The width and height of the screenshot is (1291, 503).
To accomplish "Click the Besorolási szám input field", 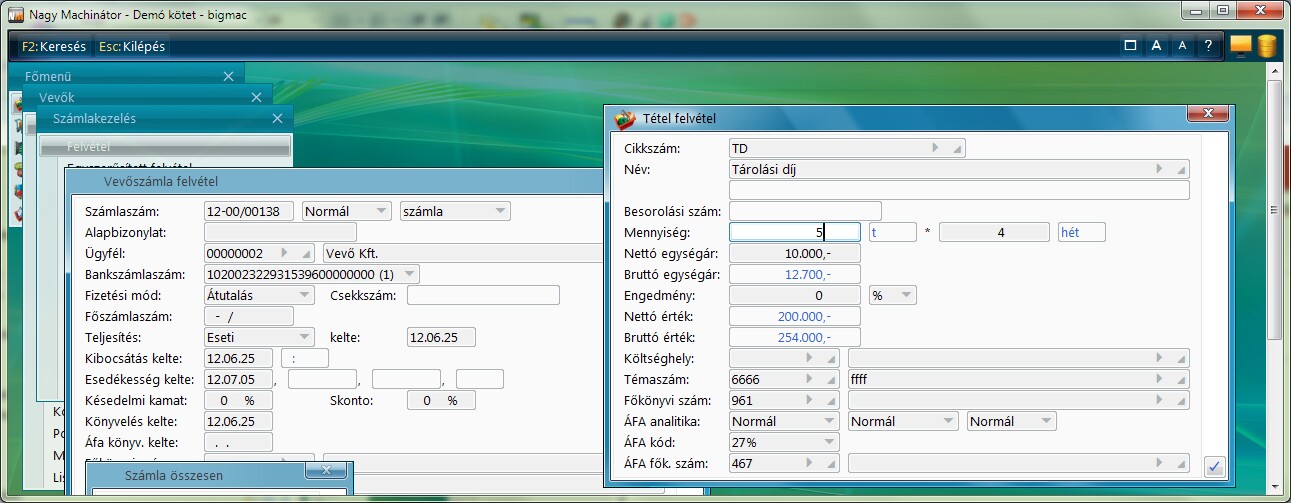I will (x=805, y=211).
